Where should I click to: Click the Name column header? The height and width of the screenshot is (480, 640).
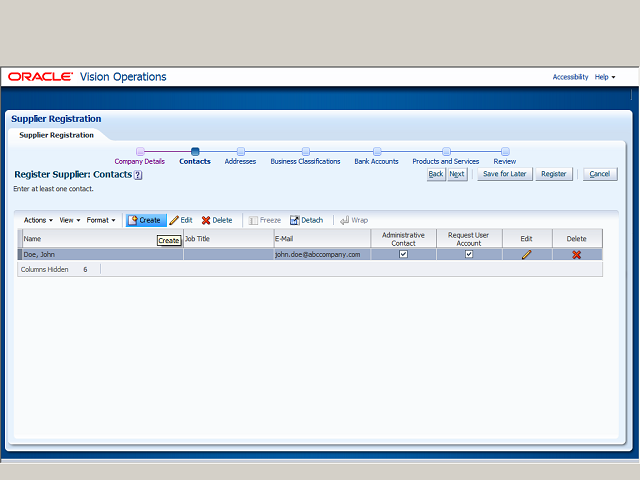point(102,239)
